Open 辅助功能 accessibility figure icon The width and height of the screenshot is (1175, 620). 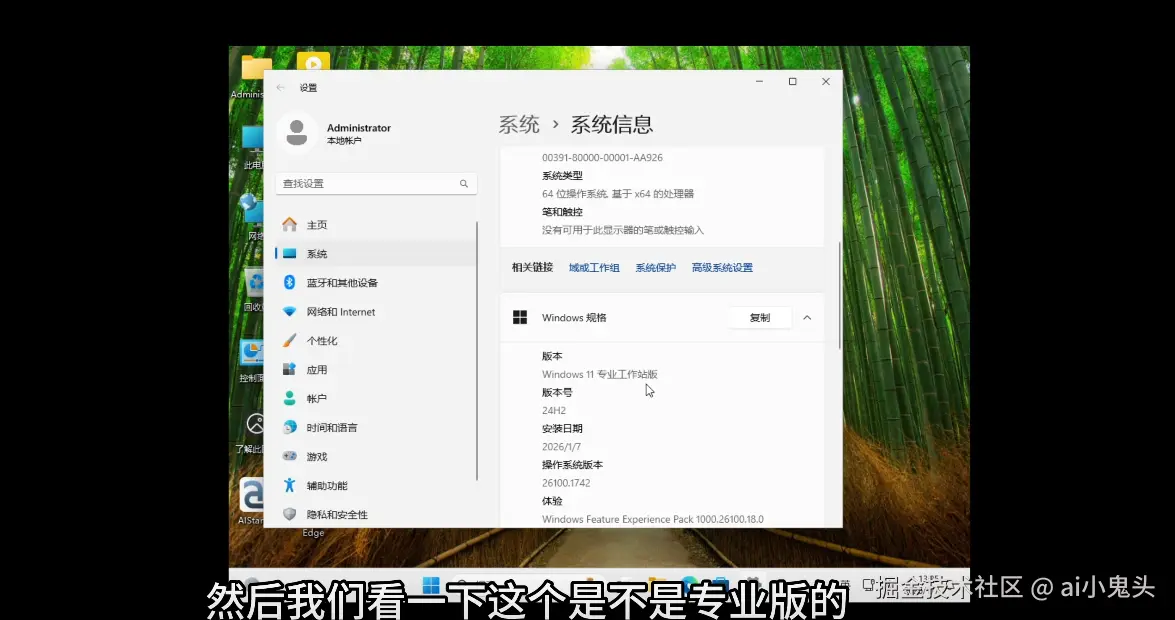pos(289,485)
